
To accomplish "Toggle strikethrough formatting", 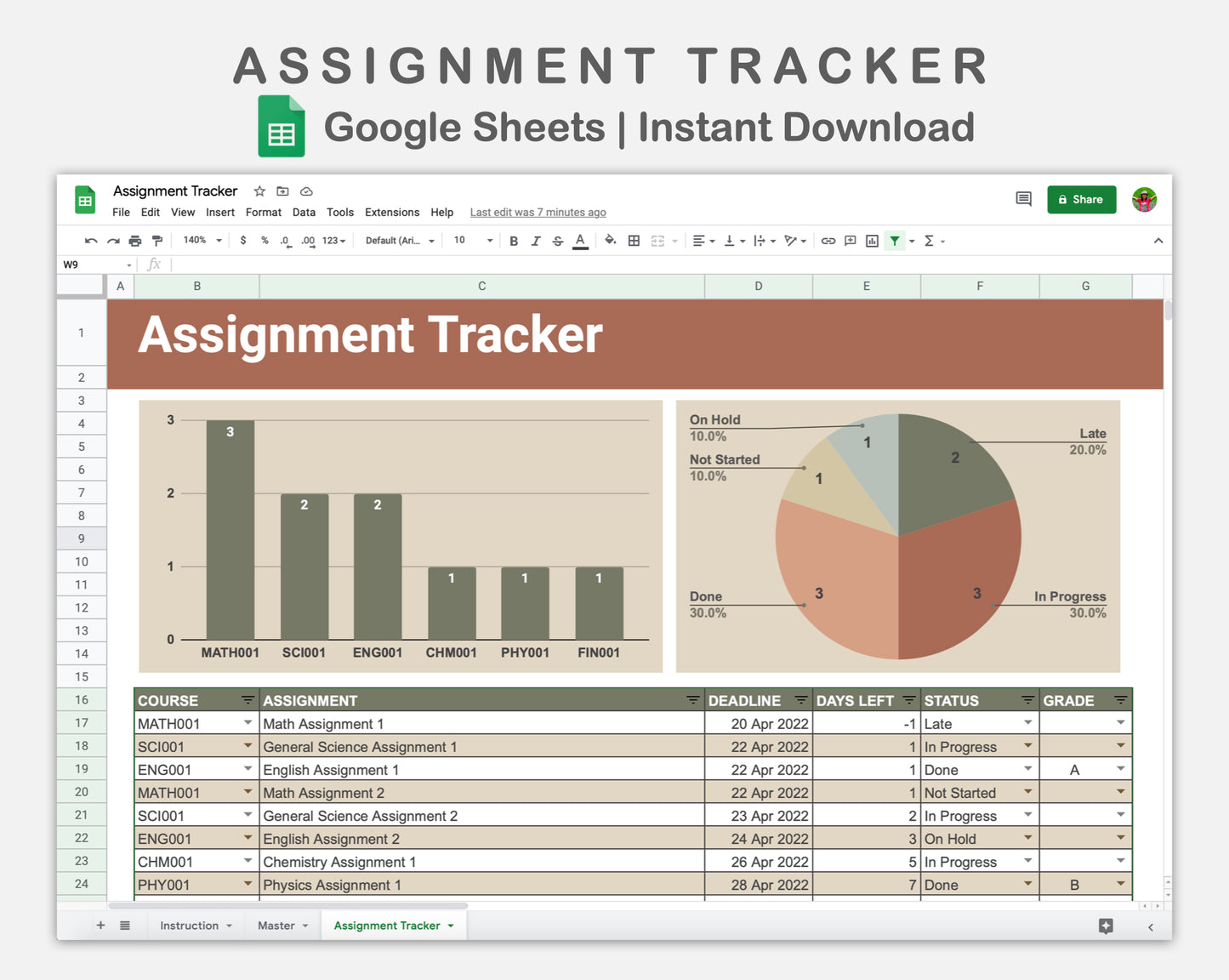I will (557, 241).
